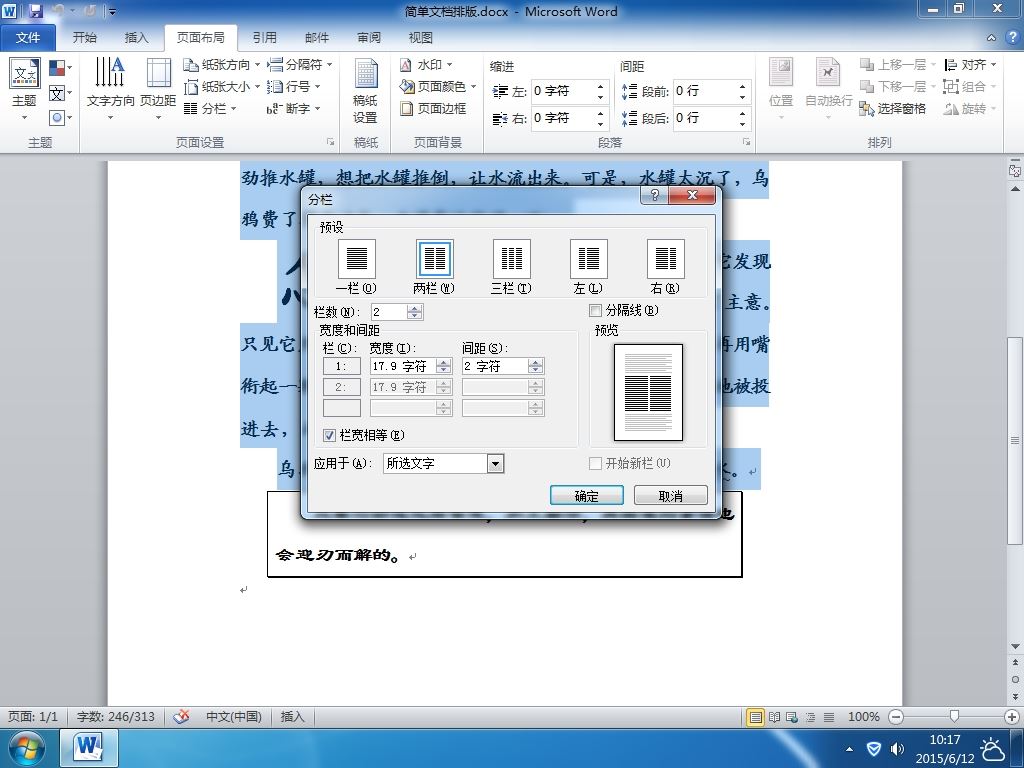Click zoom out minus button
Screen dimensions: 1024x768
coord(897,717)
